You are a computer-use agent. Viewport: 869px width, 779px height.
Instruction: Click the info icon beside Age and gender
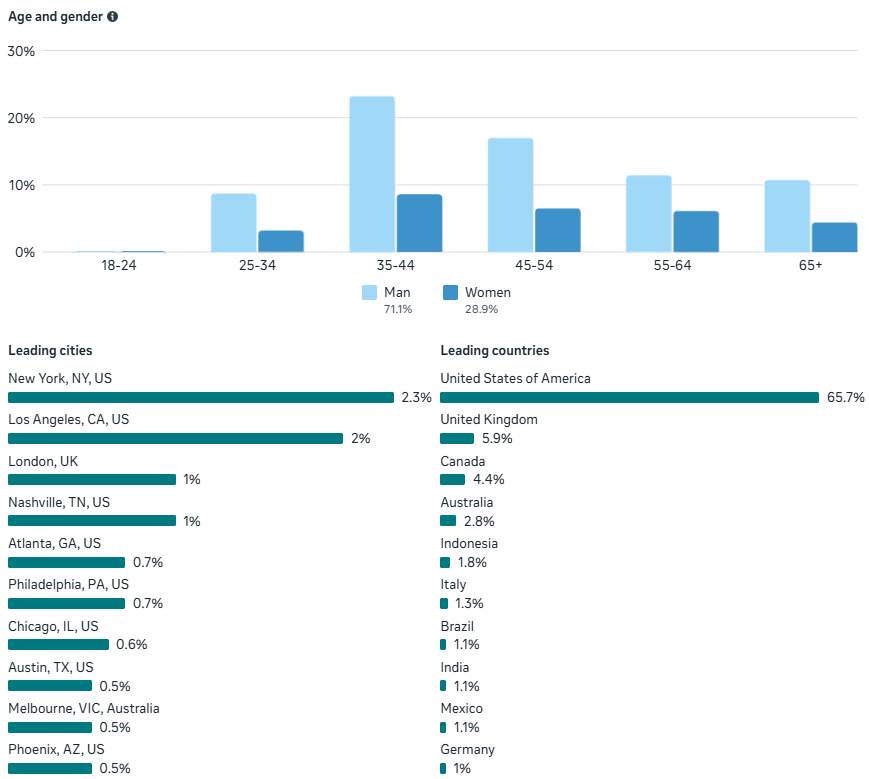pyautogui.click(x=113, y=17)
